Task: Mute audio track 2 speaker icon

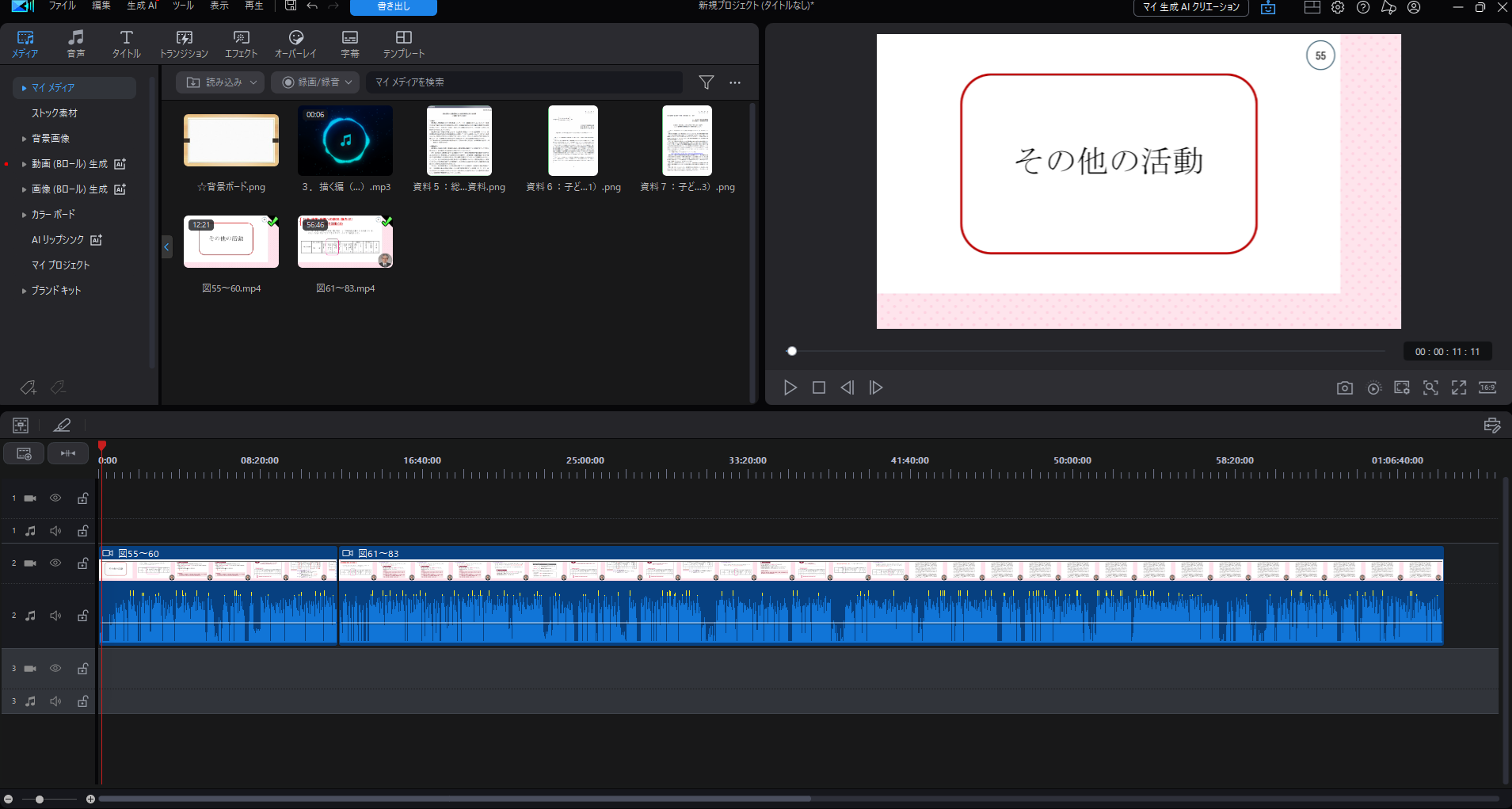Action: pyautogui.click(x=55, y=616)
